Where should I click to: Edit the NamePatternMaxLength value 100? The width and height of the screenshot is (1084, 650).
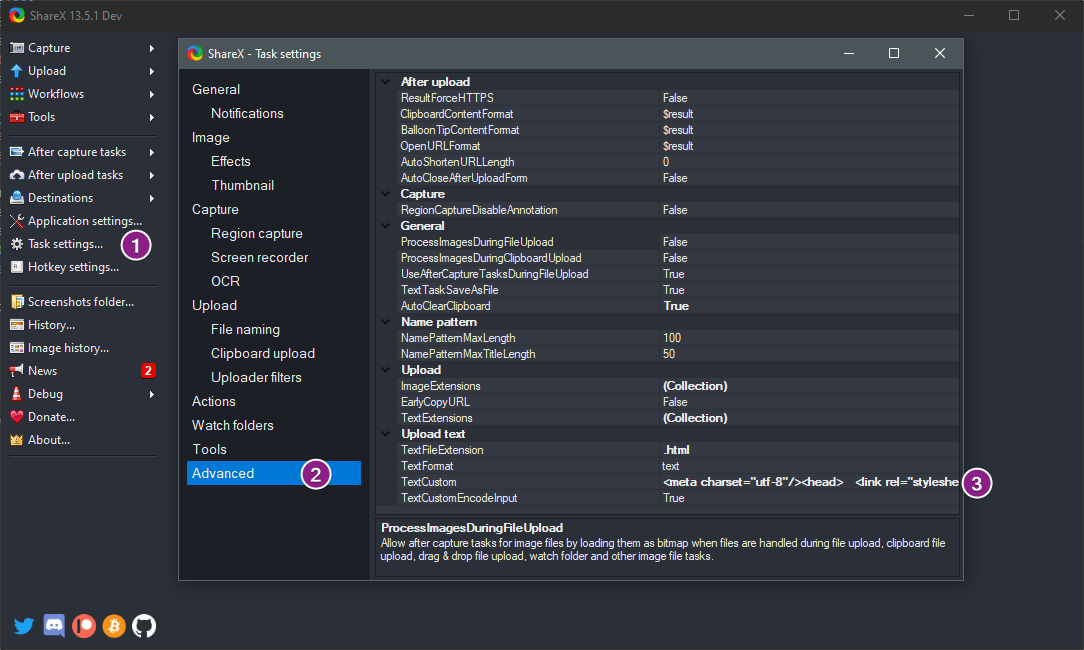672,338
